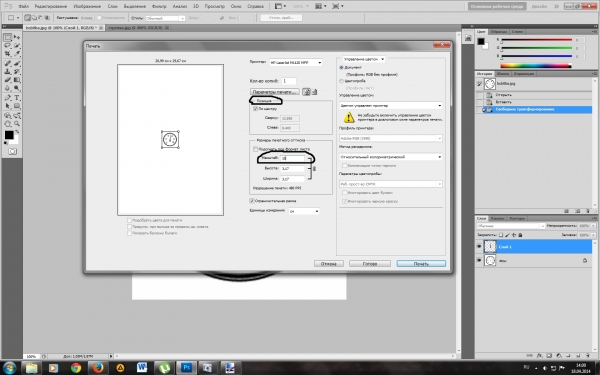Select the Zoom tool in toolbox

[x=17, y=124]
